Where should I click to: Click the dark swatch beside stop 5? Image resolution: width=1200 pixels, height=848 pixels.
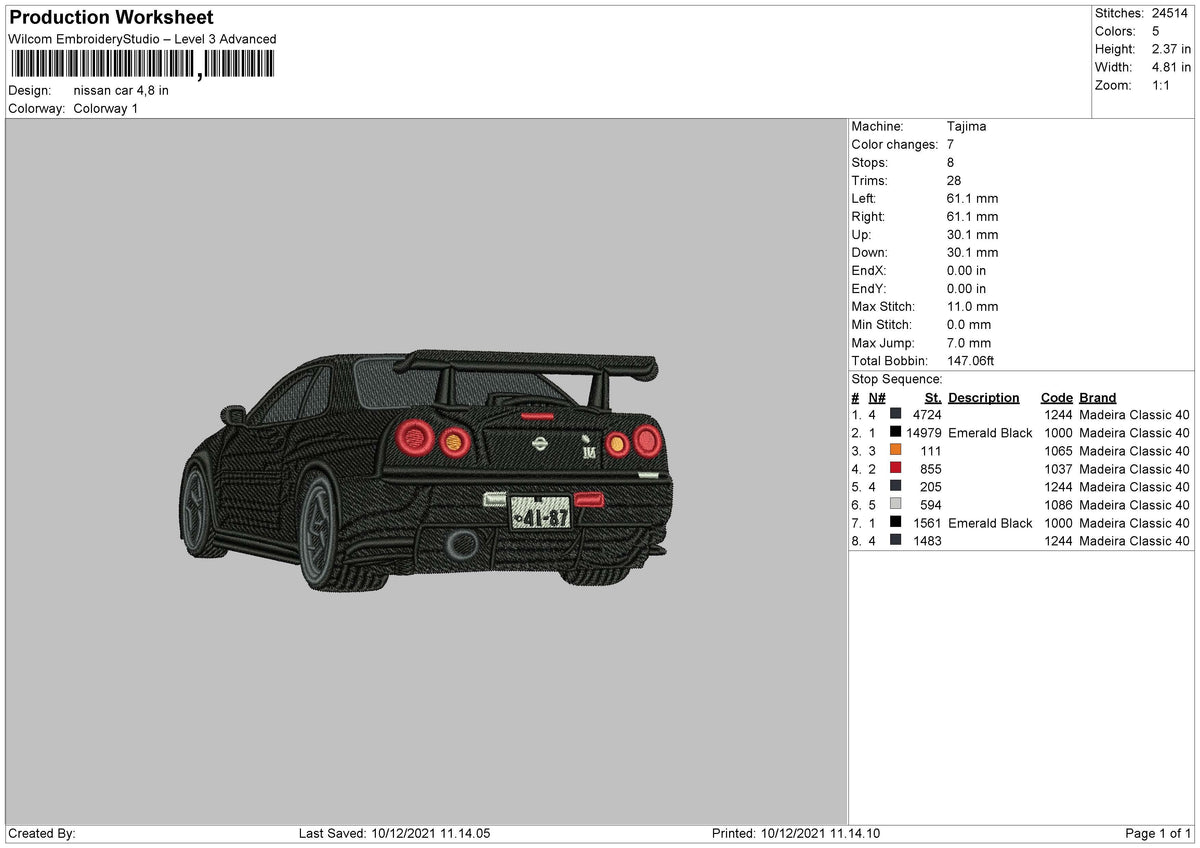point(897,487)
